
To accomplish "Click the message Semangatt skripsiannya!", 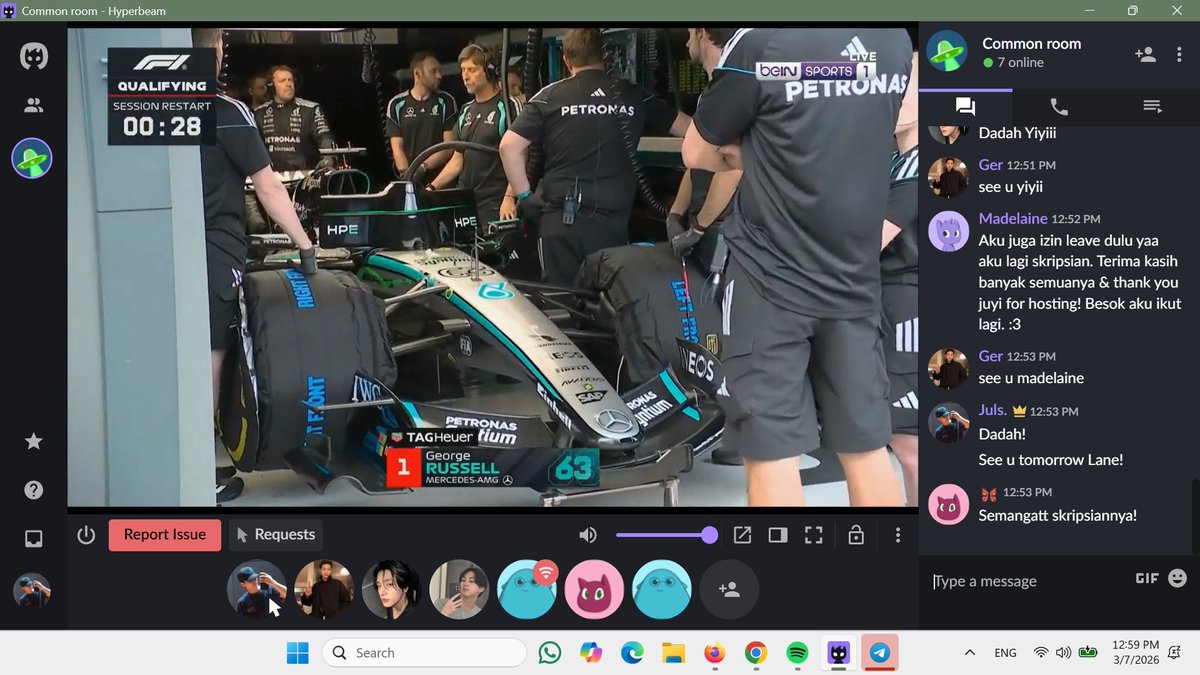I will 1058,516.
